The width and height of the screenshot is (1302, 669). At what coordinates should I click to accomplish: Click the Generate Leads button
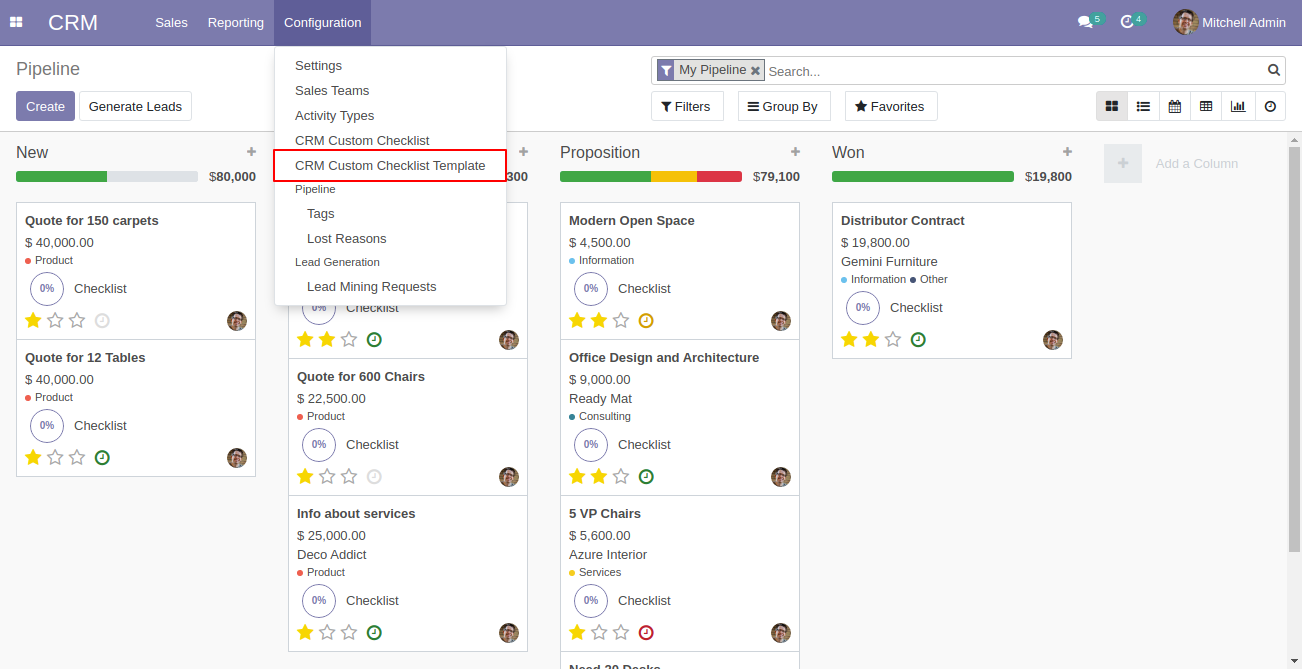point(135,106)
